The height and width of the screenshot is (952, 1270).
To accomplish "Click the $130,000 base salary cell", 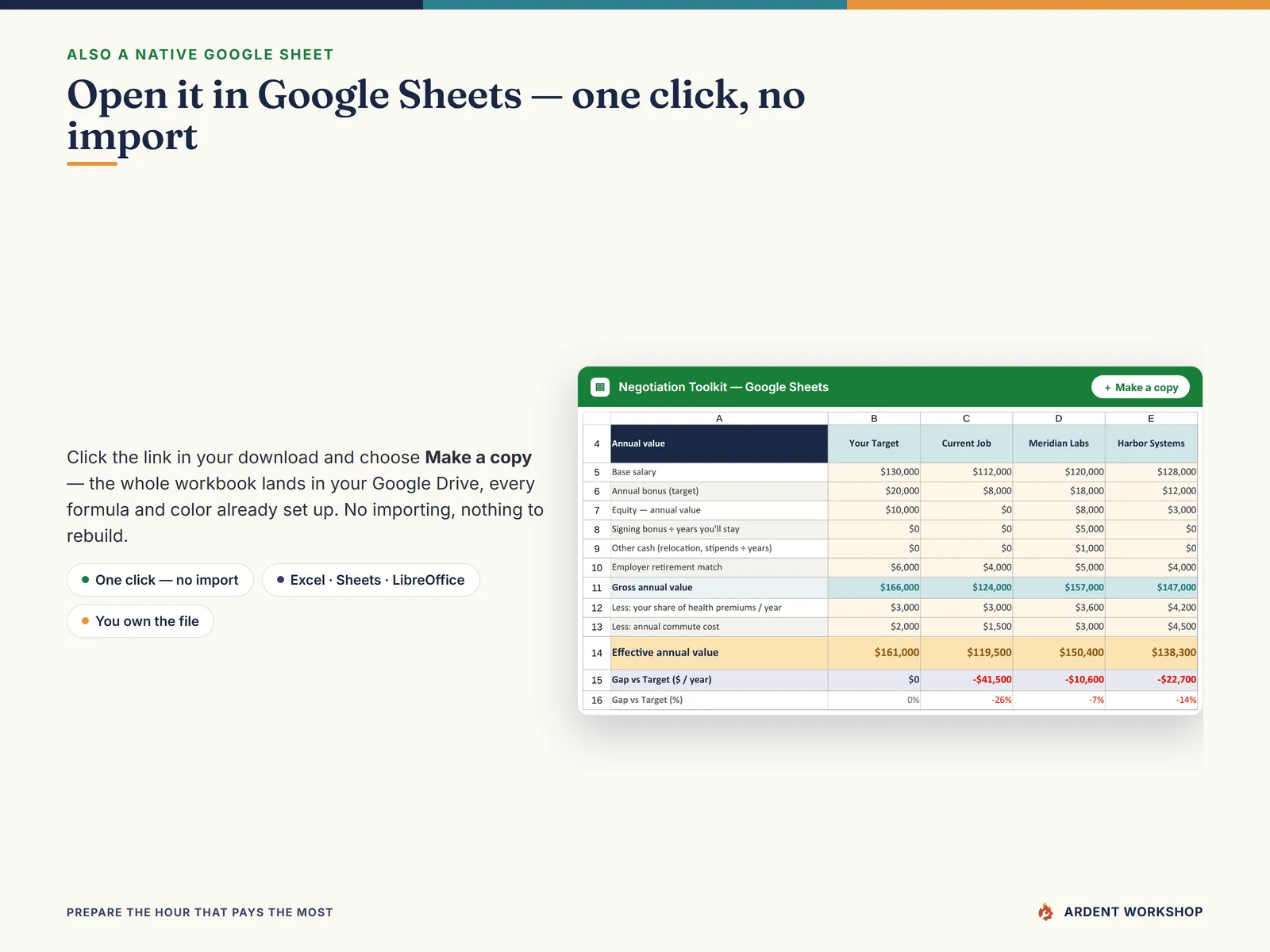I will [874, 472].
